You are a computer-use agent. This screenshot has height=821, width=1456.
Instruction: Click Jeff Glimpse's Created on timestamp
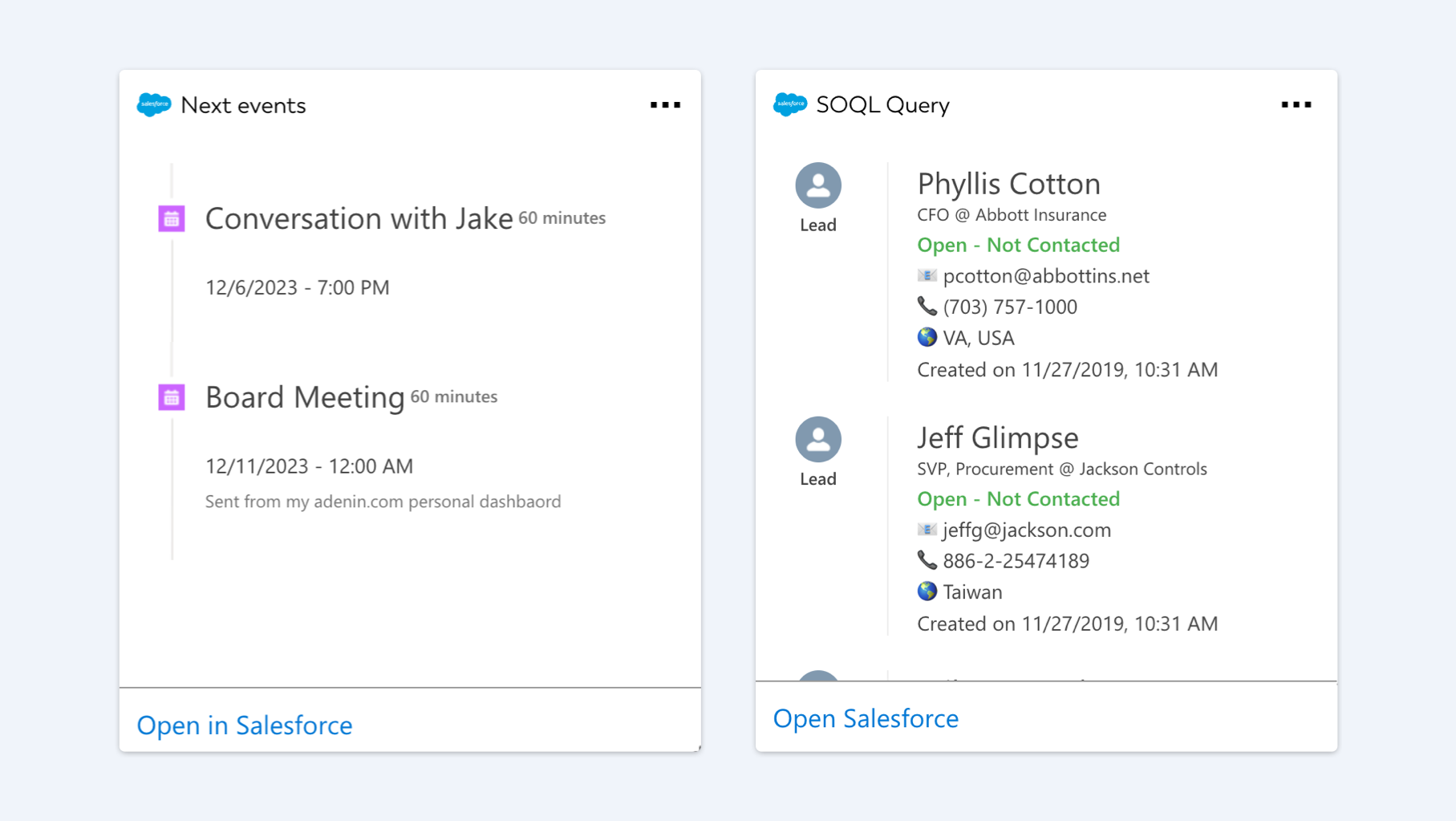click(1067, 624)
